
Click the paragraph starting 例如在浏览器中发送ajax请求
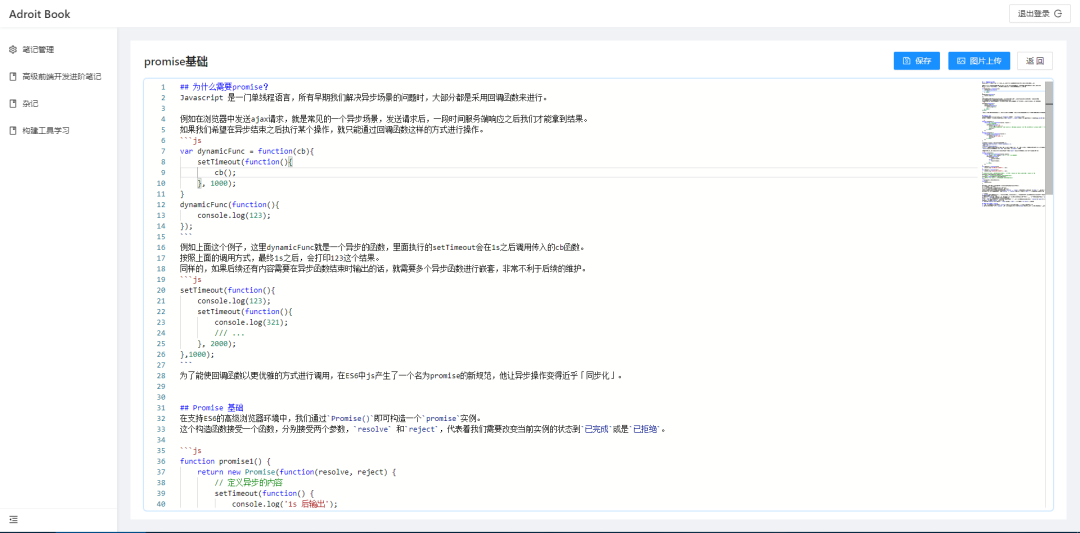(x=384, y=118)
